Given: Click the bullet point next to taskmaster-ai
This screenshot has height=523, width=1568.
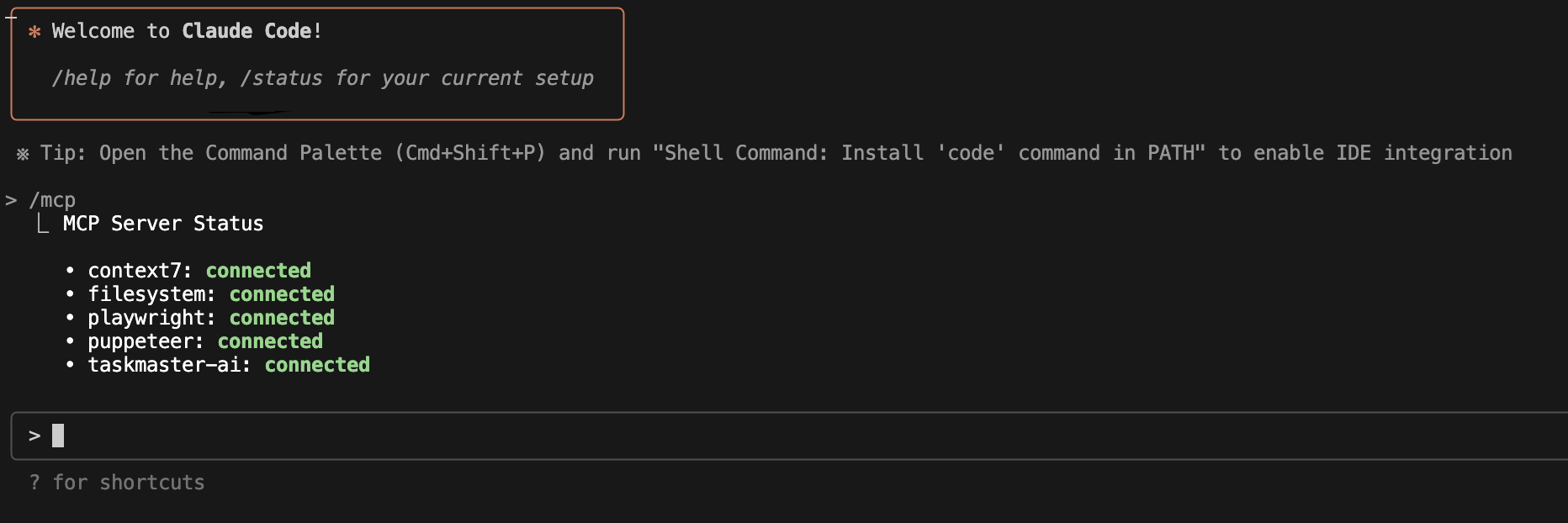Looking at the screenshot, I should [x=70, y=365].
